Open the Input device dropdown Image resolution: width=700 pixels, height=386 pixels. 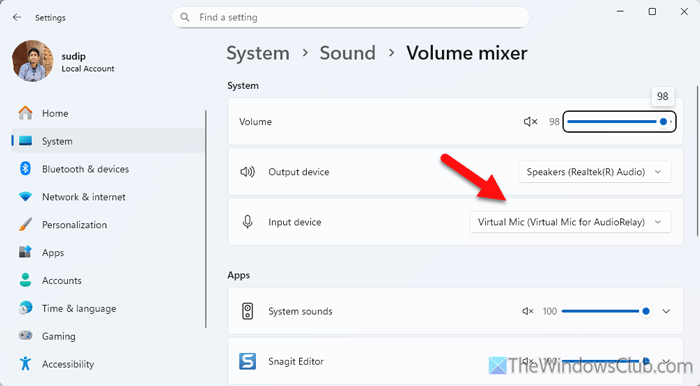pyautogui.click(x=571, y=222)
